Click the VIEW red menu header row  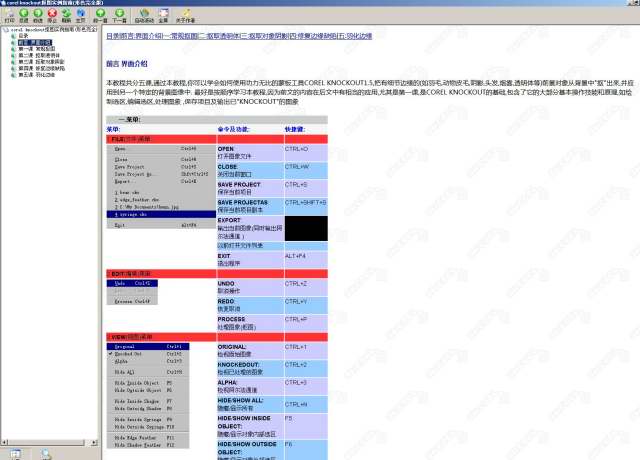[x=217, y=337]
